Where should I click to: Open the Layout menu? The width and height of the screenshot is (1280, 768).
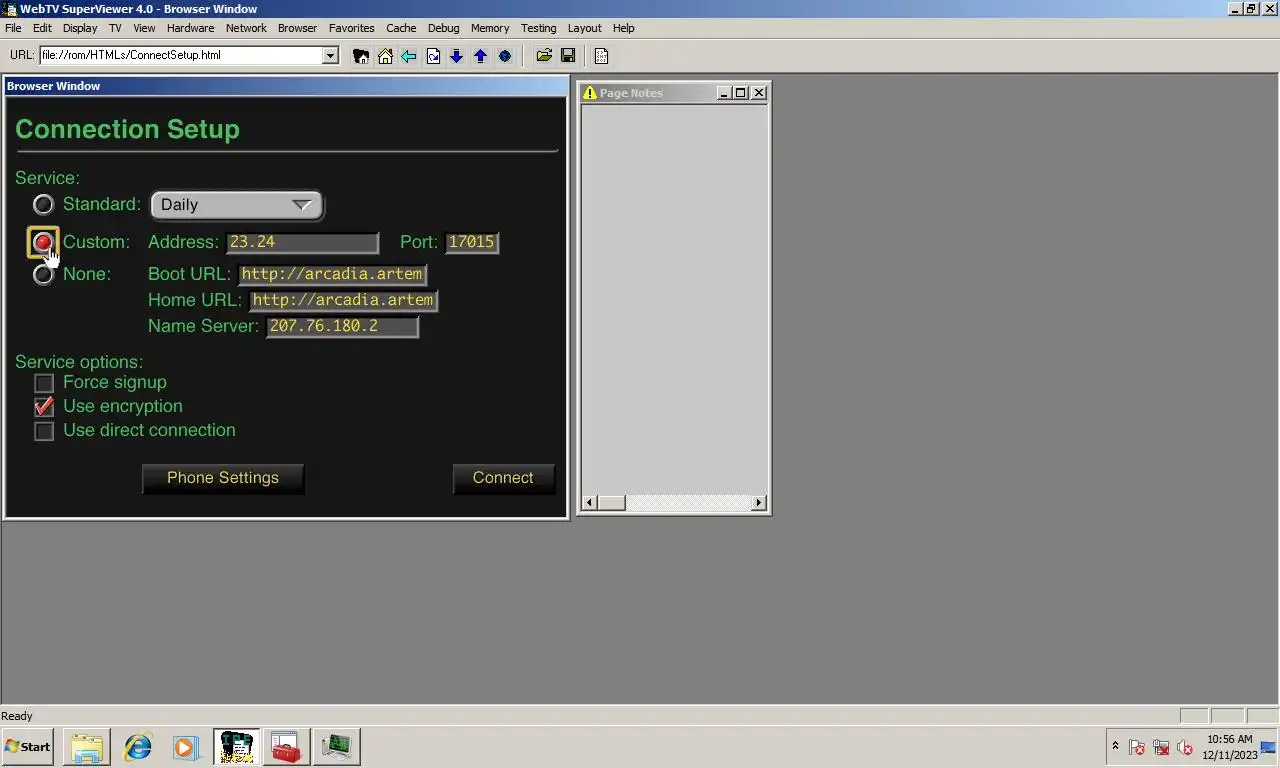[584, 28]
